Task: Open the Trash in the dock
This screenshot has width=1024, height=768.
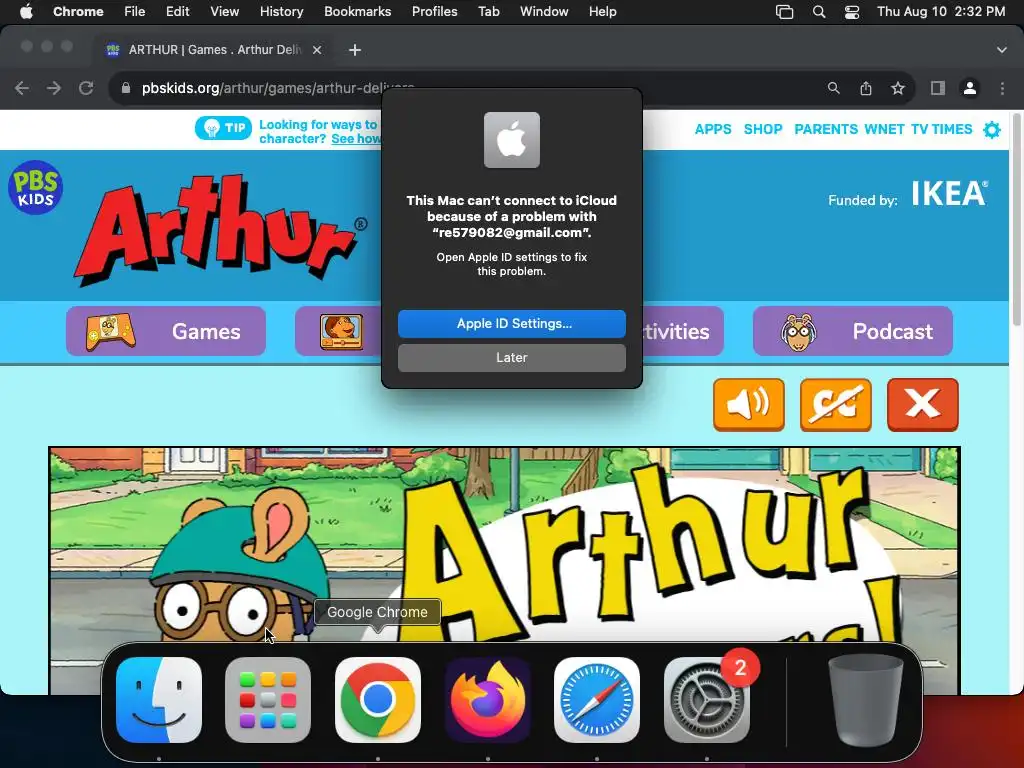Action: [865, 699]
